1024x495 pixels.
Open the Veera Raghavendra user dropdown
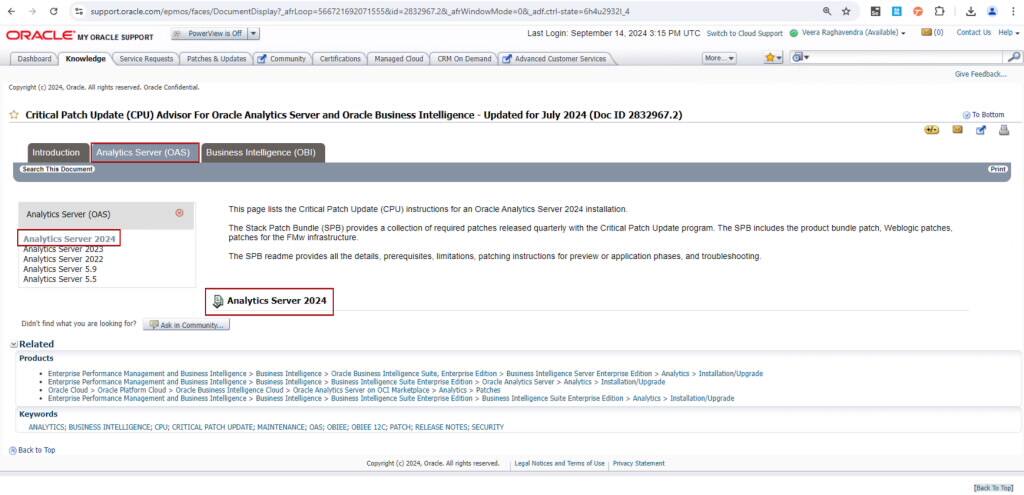coord(853,33)
